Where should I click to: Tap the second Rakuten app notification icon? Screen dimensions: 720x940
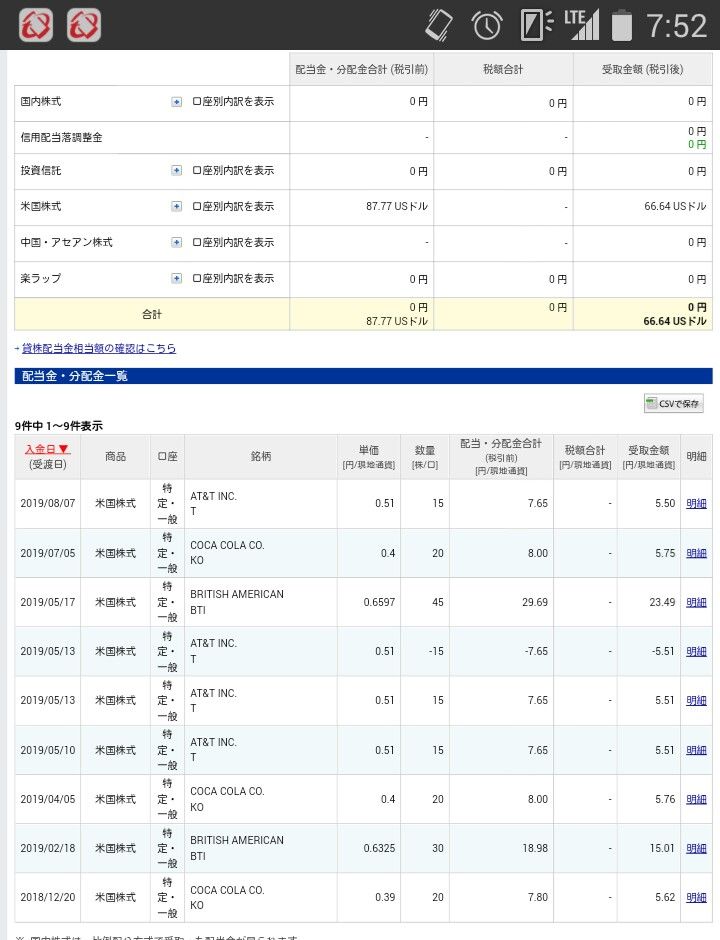pos(84,25)
